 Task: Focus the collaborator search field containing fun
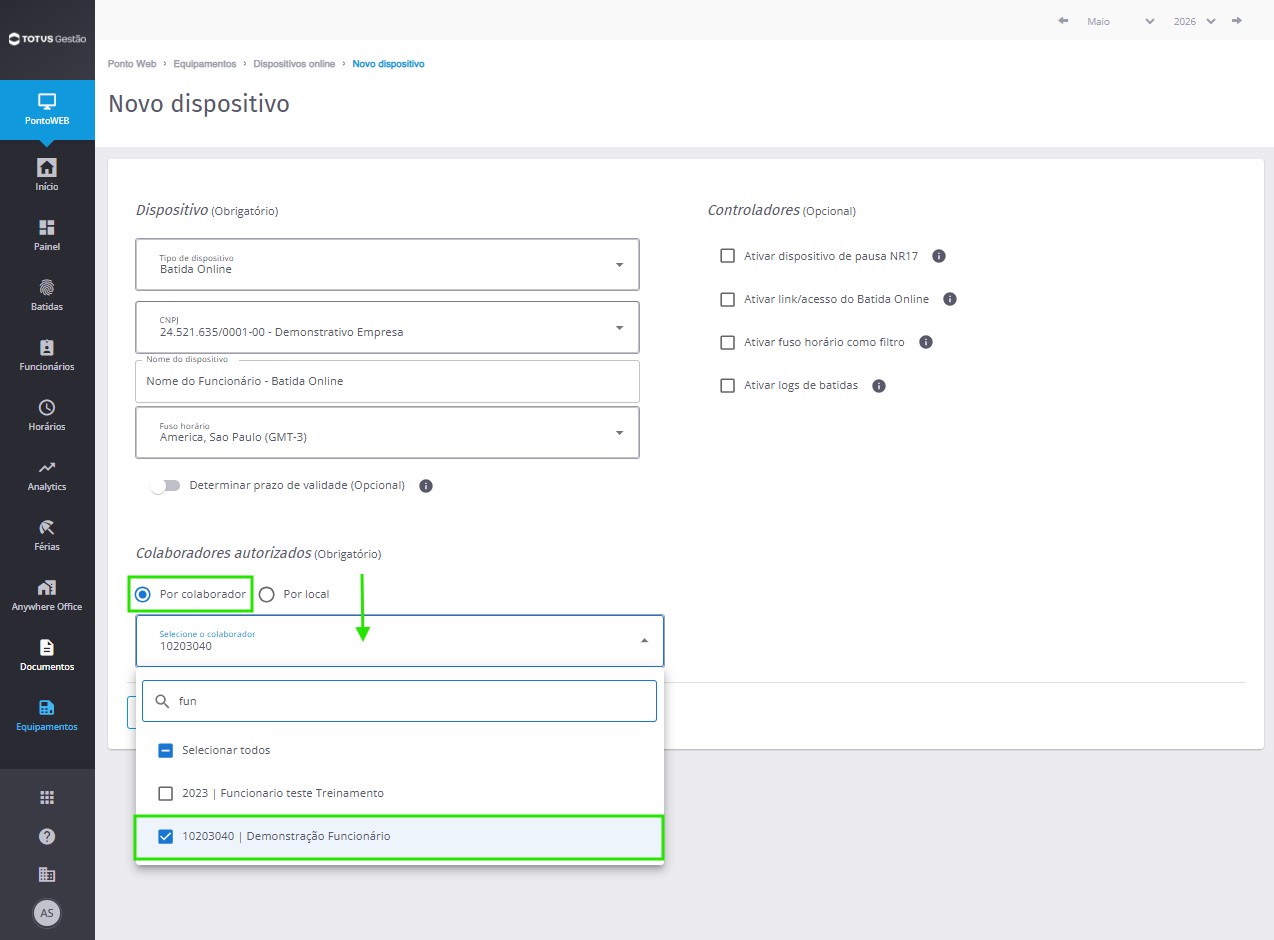pyautogui.click(x=399, y=701)
